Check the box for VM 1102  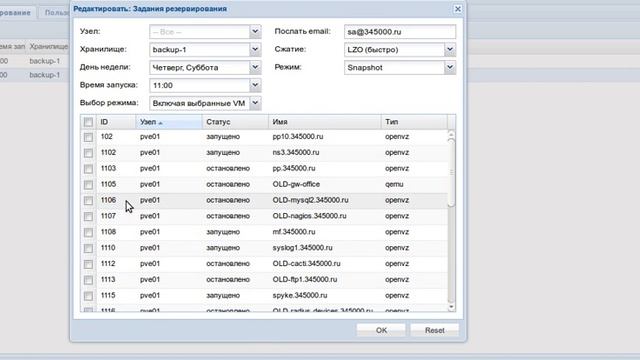pyautogui.click(x=88, y=153)
